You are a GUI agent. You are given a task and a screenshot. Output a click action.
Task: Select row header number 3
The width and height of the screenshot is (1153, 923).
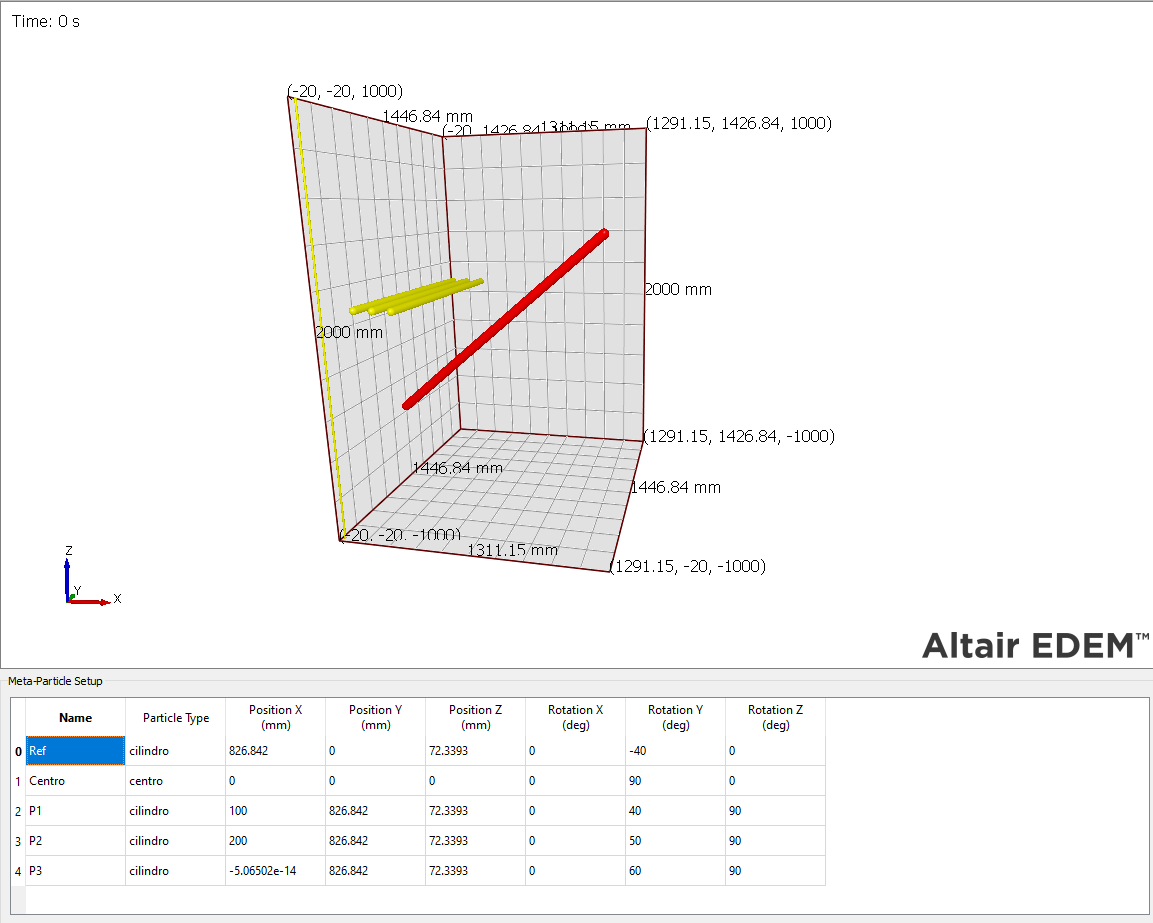click(x=18, y=841)
